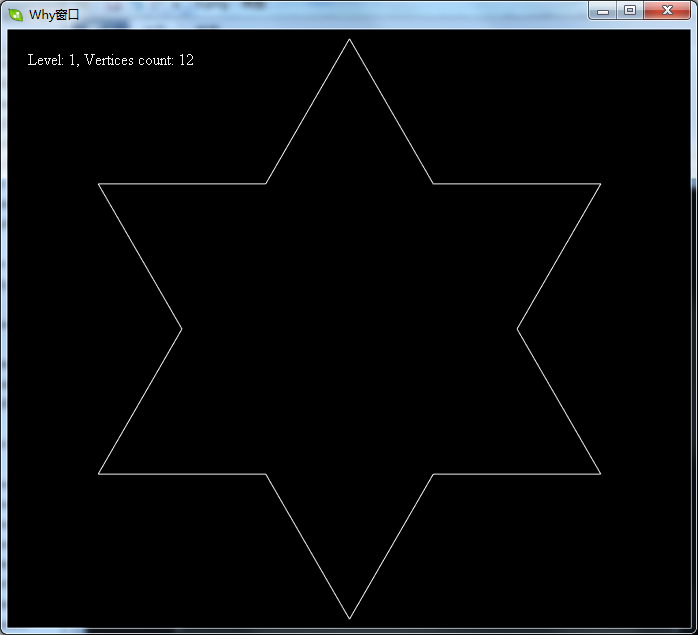Click the green app icon in title bar

click(16, 15)
